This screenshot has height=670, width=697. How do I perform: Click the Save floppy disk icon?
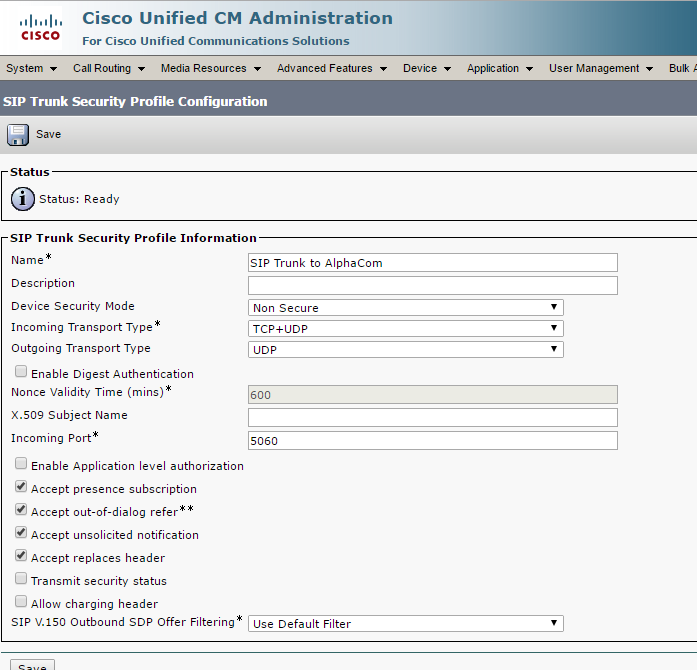(x=18, y=134)
